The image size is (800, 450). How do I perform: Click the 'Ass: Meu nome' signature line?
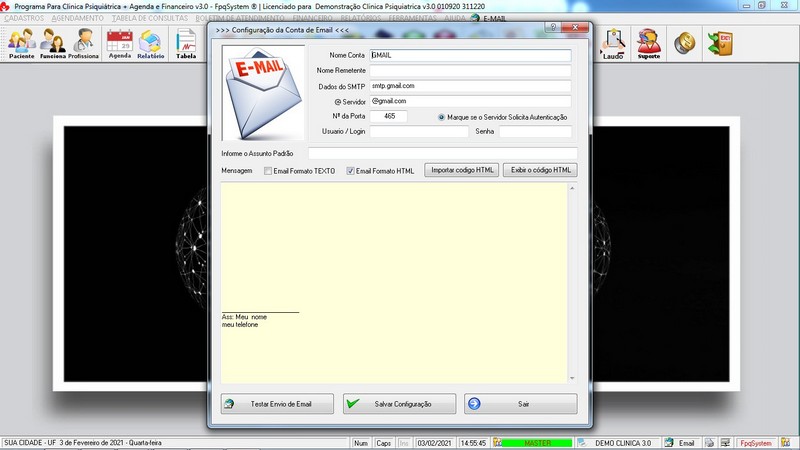(244, 317)
